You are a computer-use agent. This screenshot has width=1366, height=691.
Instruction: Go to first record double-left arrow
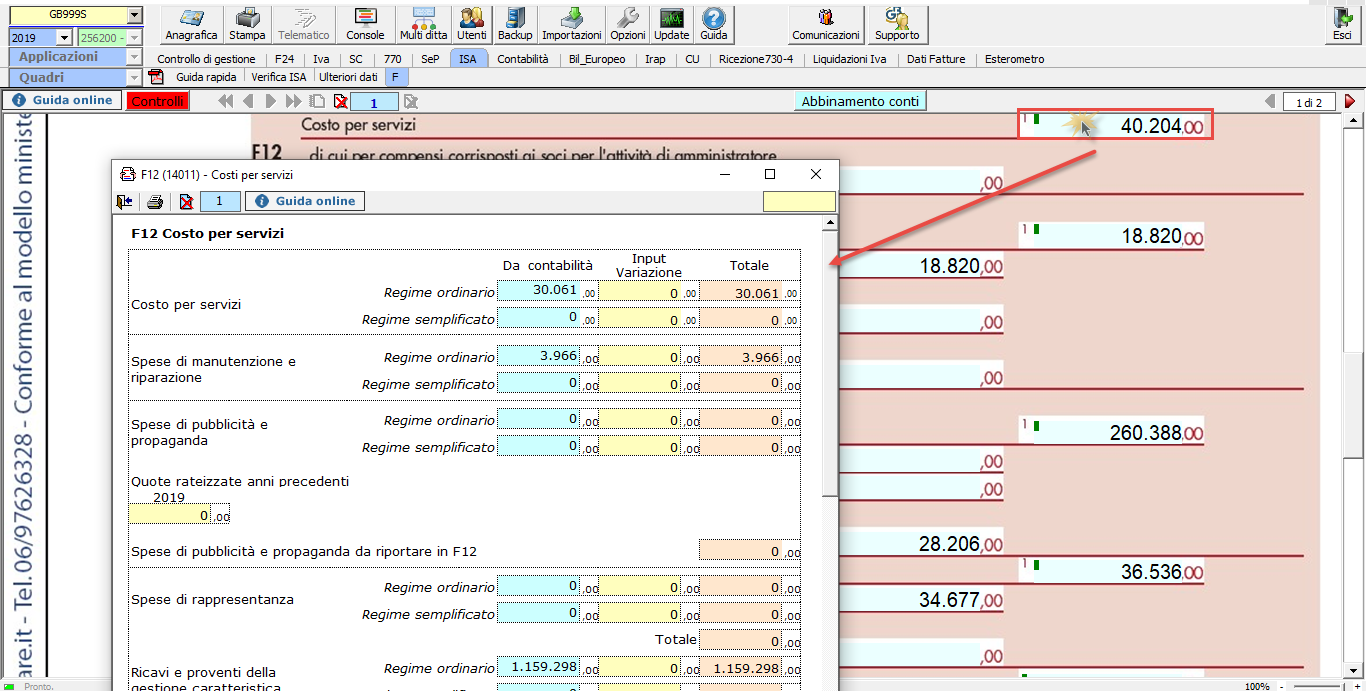[225, 101]
